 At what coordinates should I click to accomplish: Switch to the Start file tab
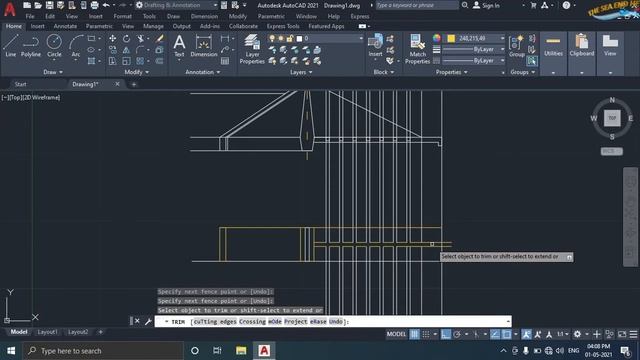[x=20, y=84]
